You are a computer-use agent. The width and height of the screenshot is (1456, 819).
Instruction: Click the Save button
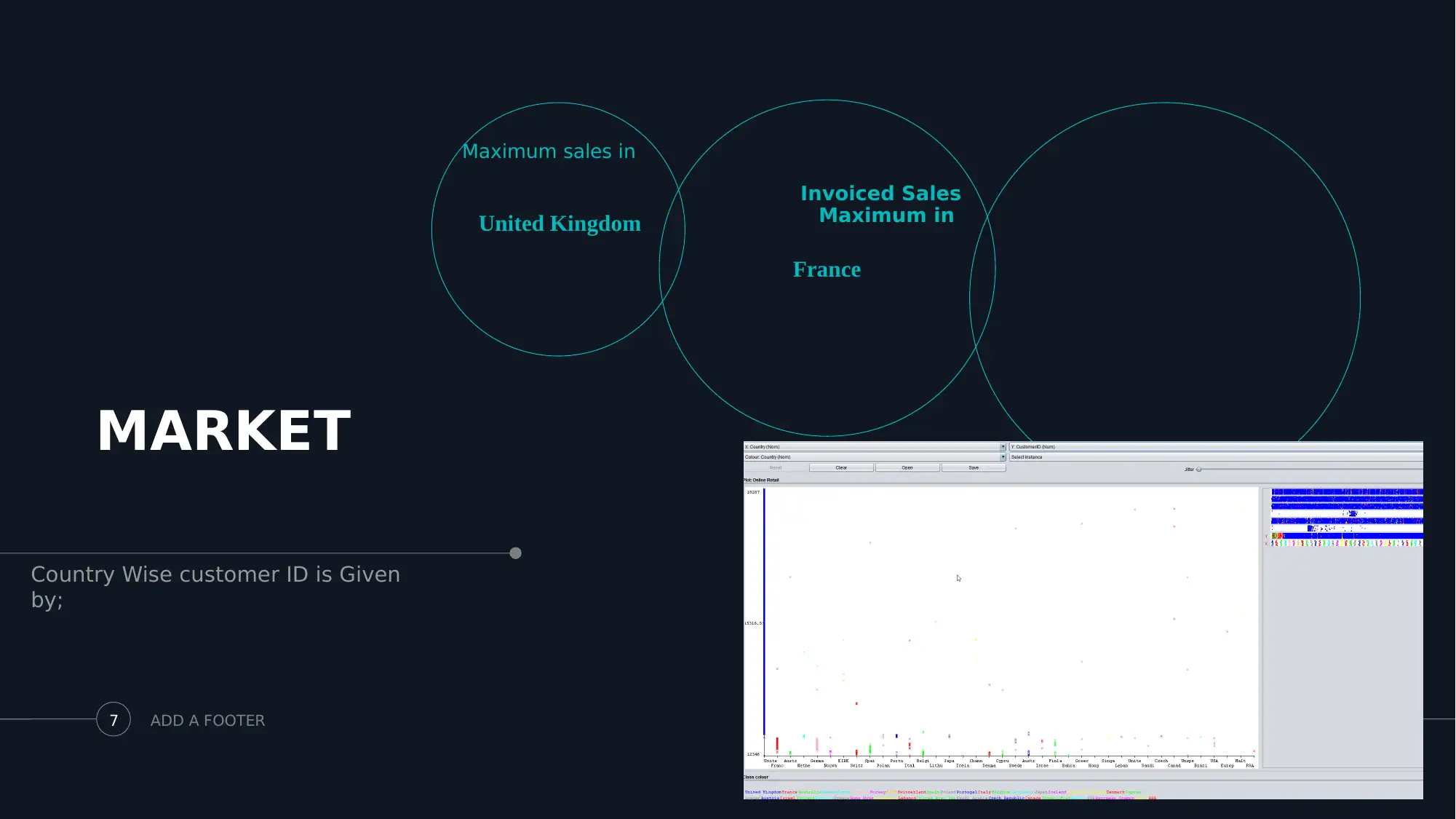[x=974, y=468]
